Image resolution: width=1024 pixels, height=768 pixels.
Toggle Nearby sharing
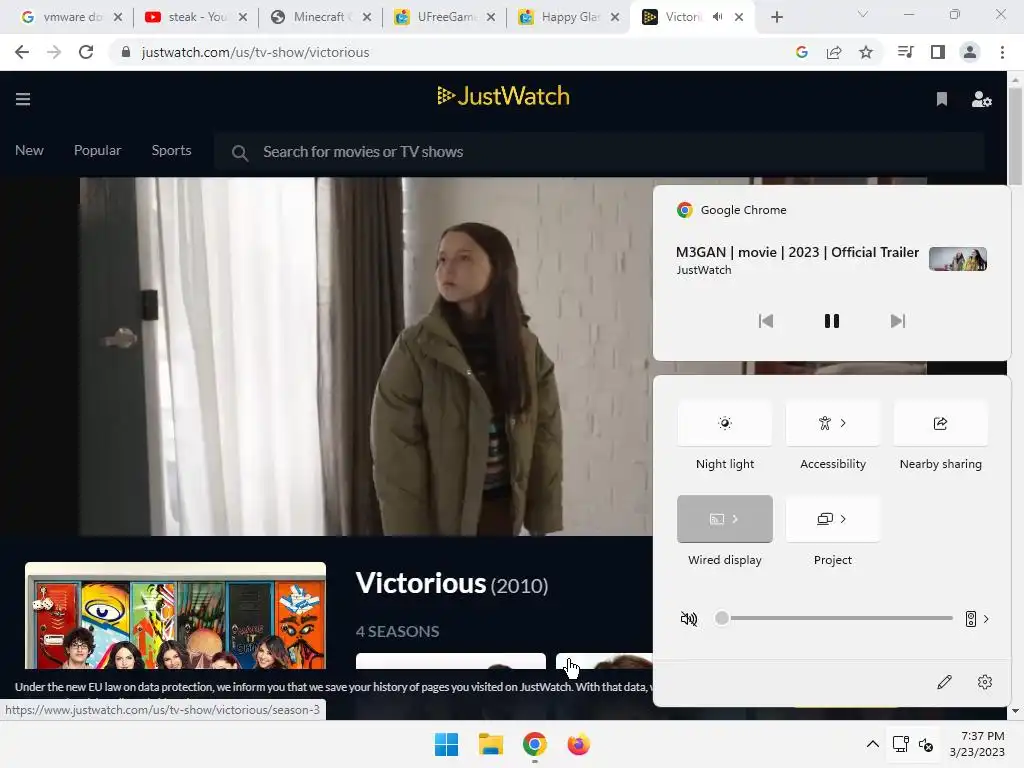pyautogui.click(x=940, y=423)
